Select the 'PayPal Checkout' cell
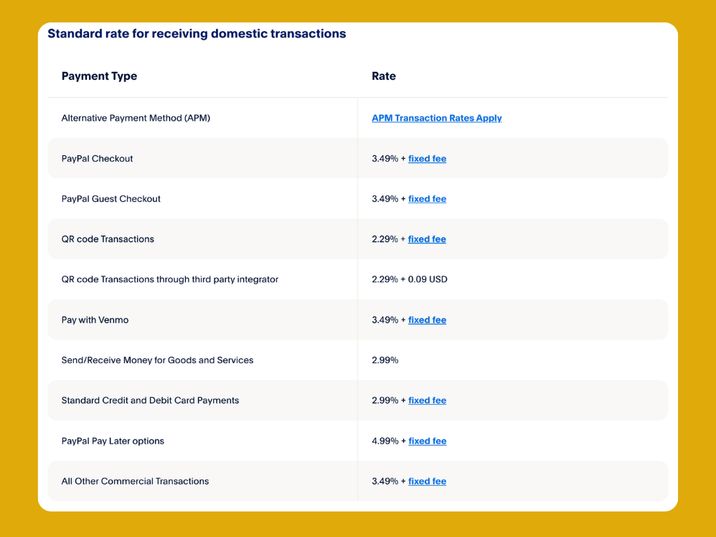The image size is (716, 537). pos(97,158)
